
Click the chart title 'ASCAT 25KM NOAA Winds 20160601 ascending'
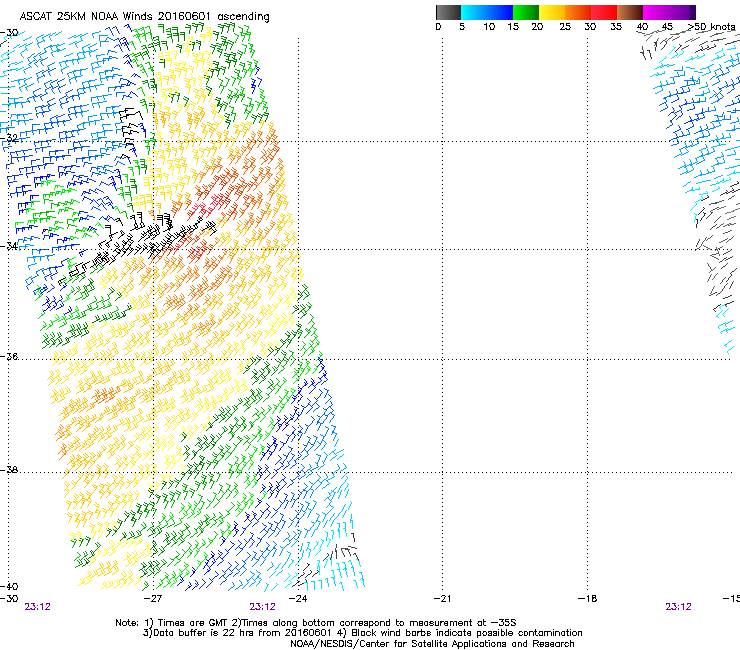pyautogui.click(x=144, y=17)
